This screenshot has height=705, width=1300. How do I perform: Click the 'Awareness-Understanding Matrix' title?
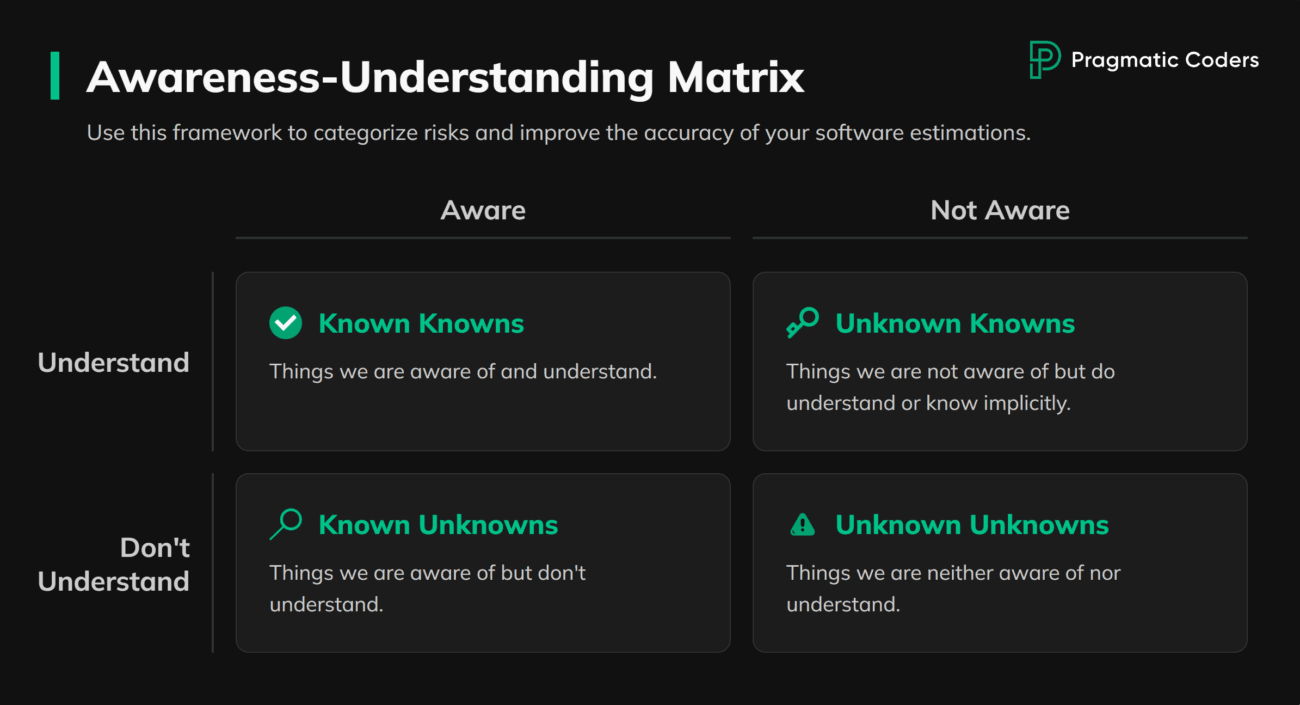(446, 76)
